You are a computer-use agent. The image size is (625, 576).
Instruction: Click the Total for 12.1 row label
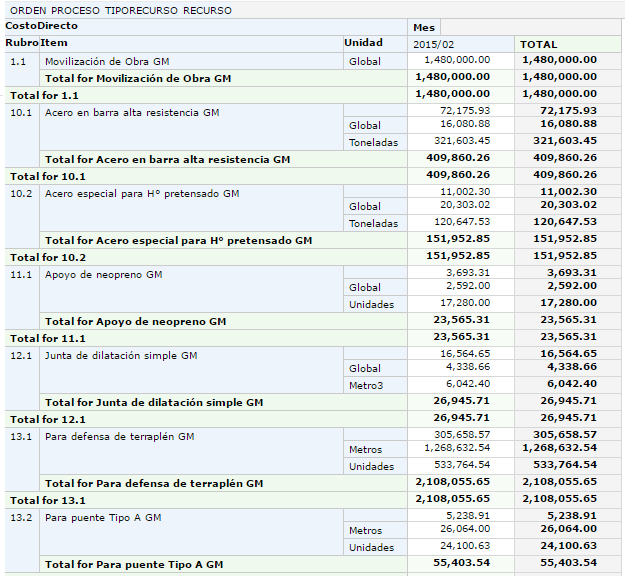pyautogui.click(x=47, y=419)
